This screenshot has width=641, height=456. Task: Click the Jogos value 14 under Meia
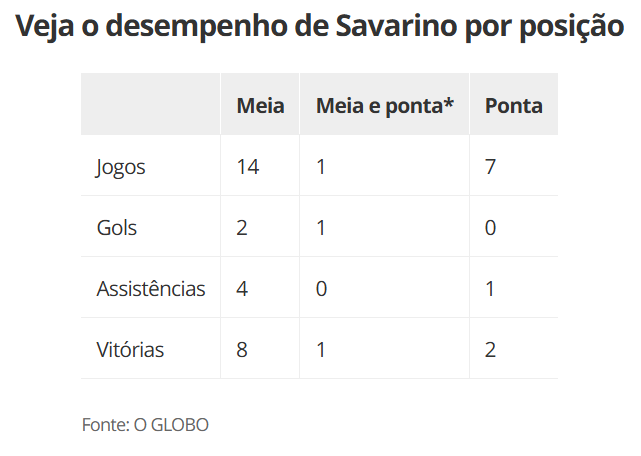pos(248,167)
